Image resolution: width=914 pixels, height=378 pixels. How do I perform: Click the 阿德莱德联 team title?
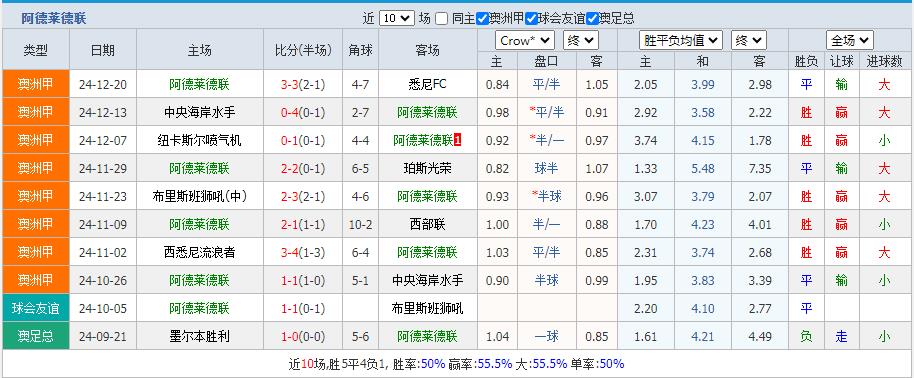(54, 19)
